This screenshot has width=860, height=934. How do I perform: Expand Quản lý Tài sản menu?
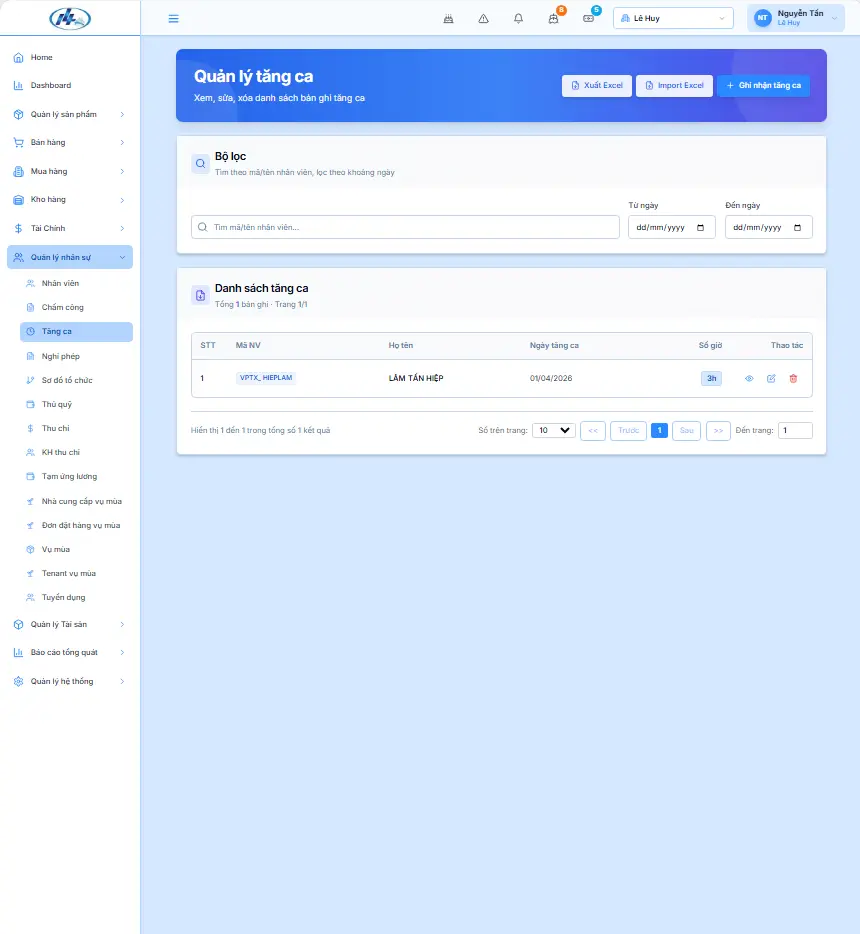pos(70,624)
